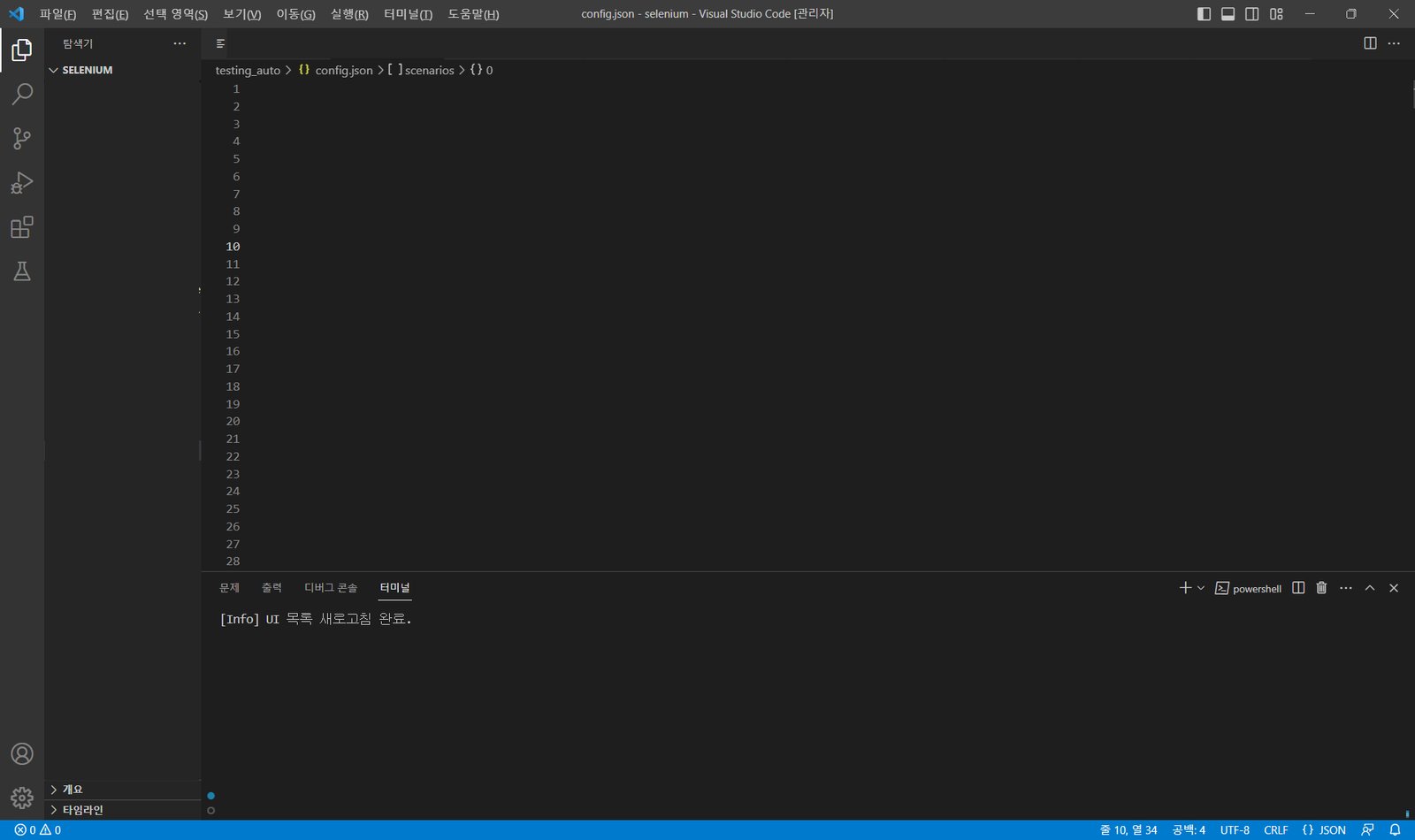Open the Search view in activity bar
The image size is (1415, 840).
pyautogui.click(x=22, y=94)
